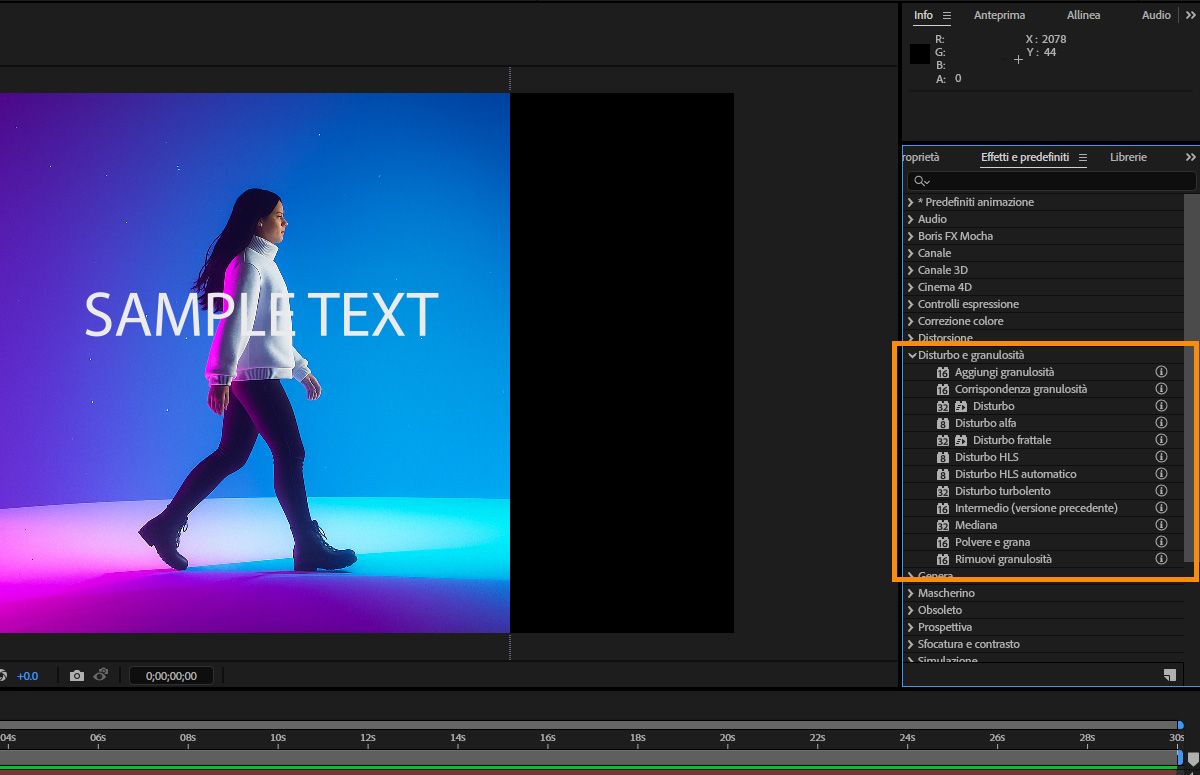Open Effetti e predefiniti panel menu icon

click(1082, 158)
